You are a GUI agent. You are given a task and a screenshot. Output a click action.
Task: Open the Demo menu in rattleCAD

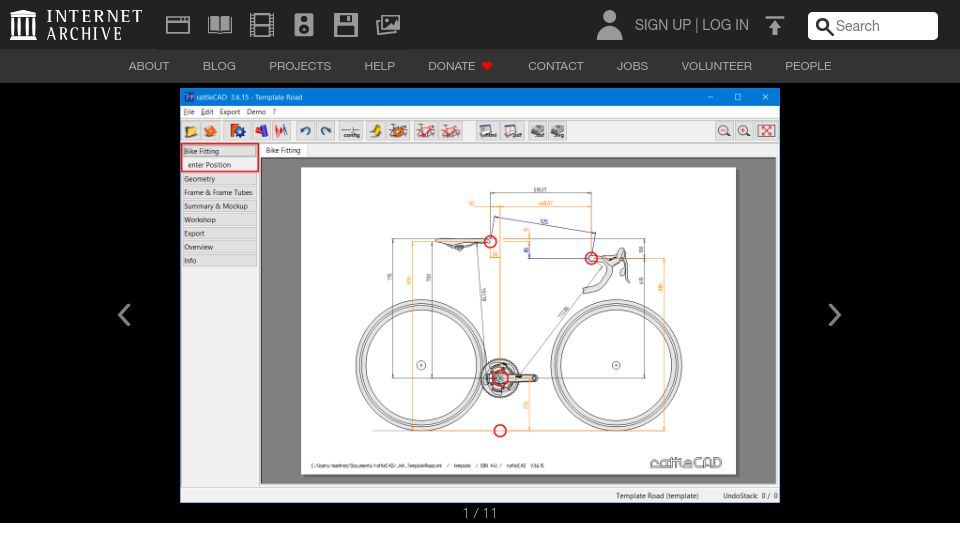(x=256, y=112)
